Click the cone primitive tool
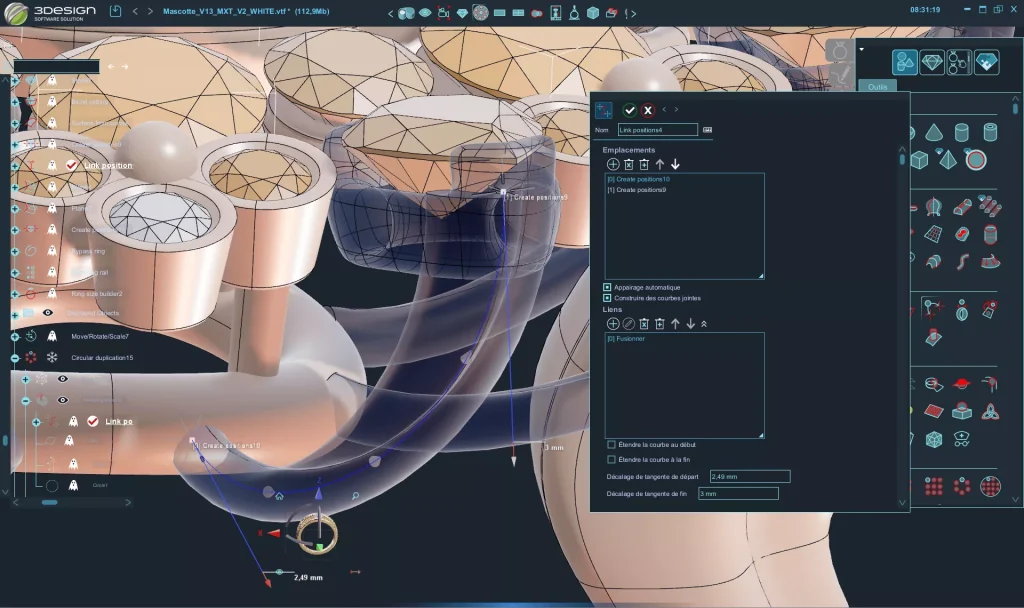 933,132
